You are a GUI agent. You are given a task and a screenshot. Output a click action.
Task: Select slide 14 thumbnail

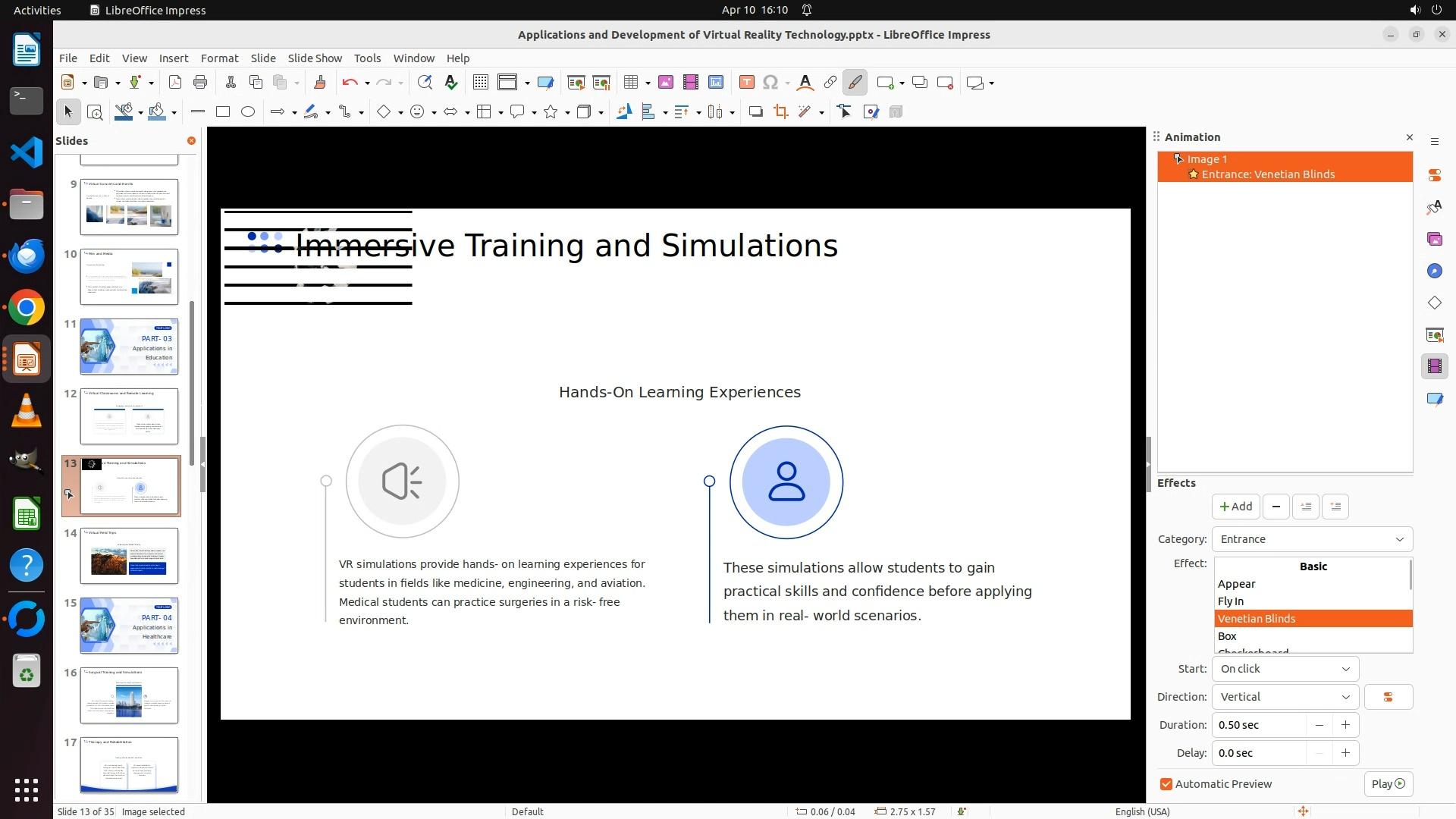coord(129,556)
